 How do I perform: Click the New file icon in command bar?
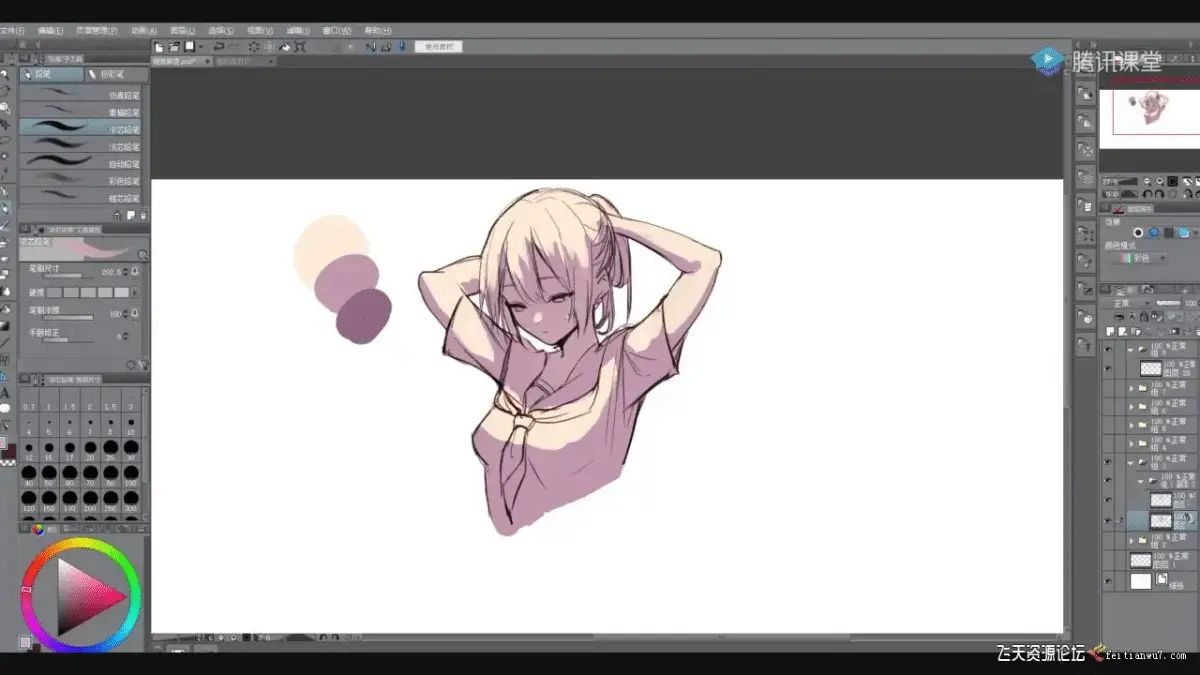tap(159, 47)
